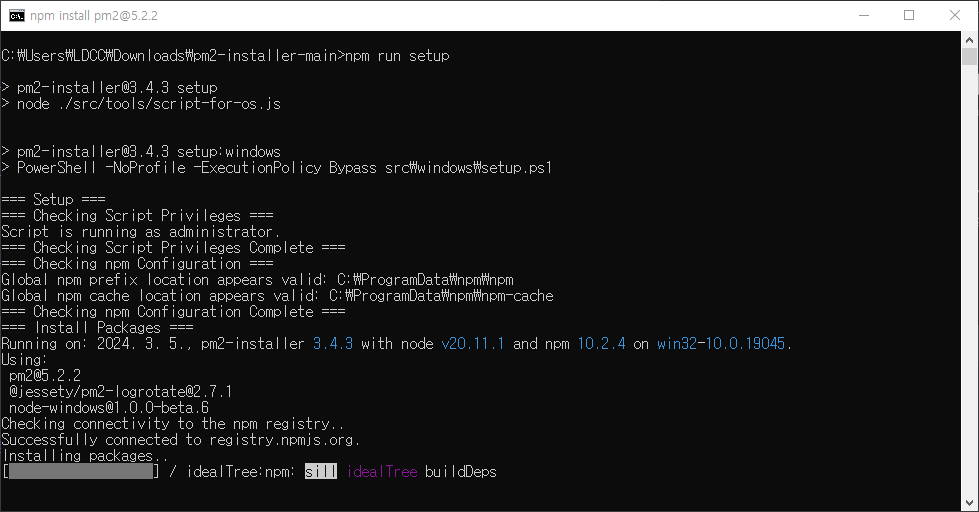
Task: Click the blue node version v20.11.1
Action: click(473, 343)
